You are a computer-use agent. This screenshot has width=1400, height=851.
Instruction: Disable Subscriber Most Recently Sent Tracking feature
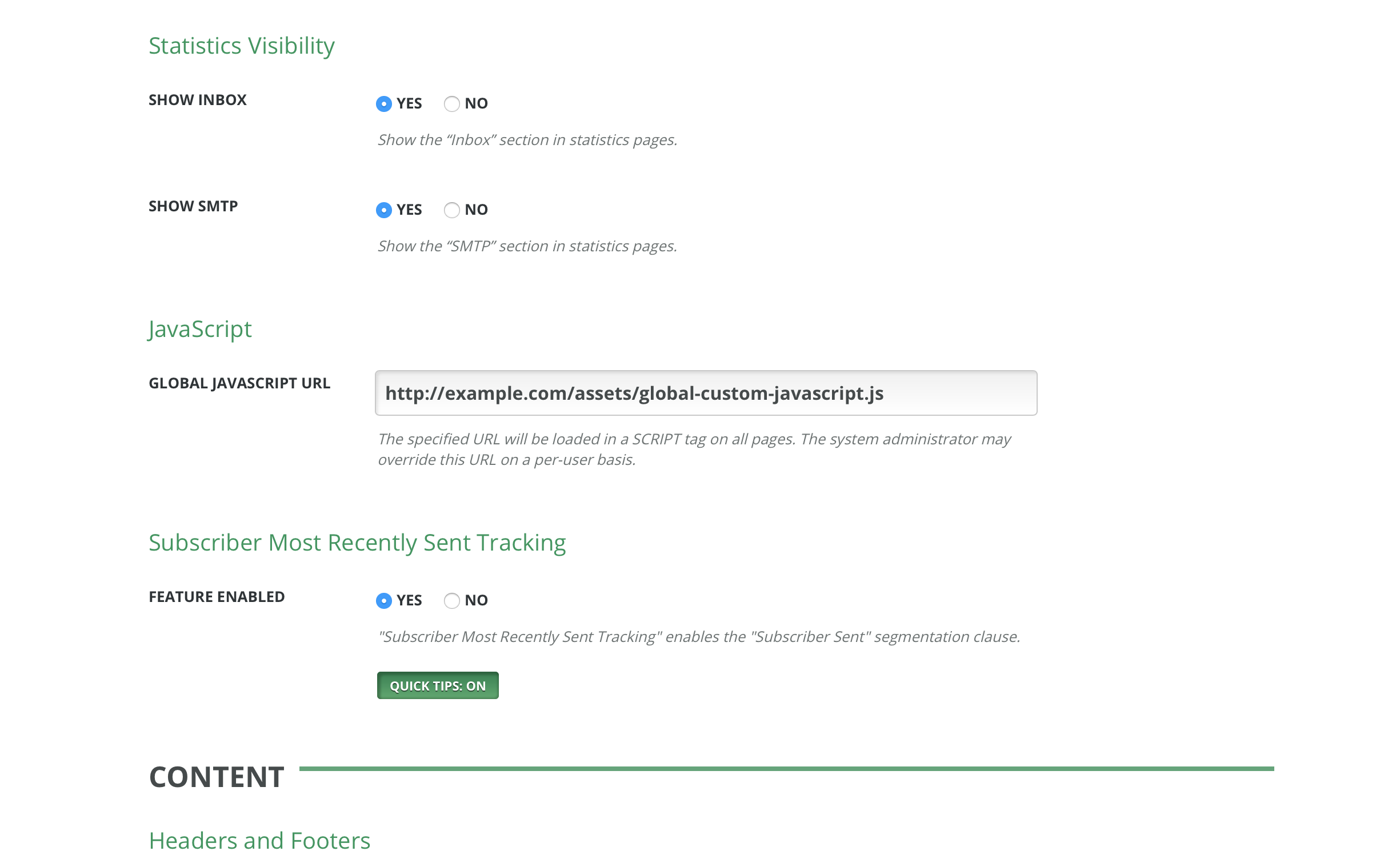[452, 601]
